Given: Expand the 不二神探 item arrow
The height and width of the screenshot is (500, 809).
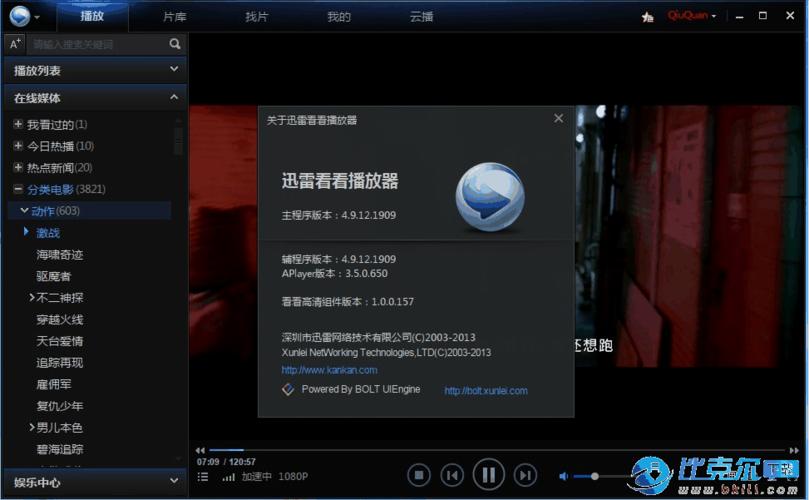Looking at the screenshot, I should pos(32,297).
